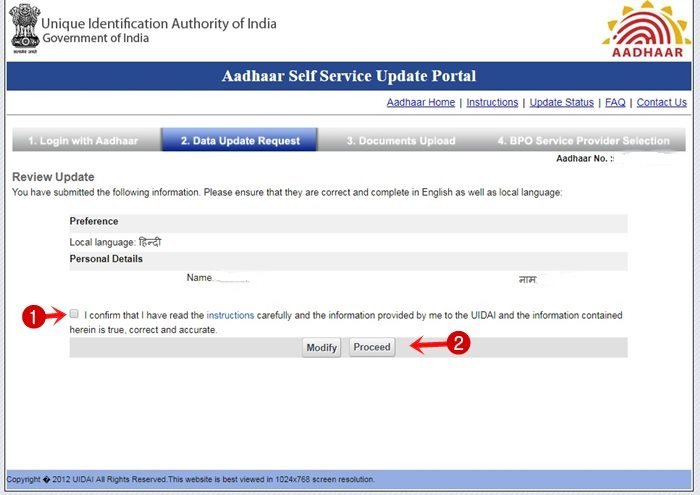Go to Contact Us page
Image resolution: width=700 pixels, height=495 pixels.
[x=662, y=102]
